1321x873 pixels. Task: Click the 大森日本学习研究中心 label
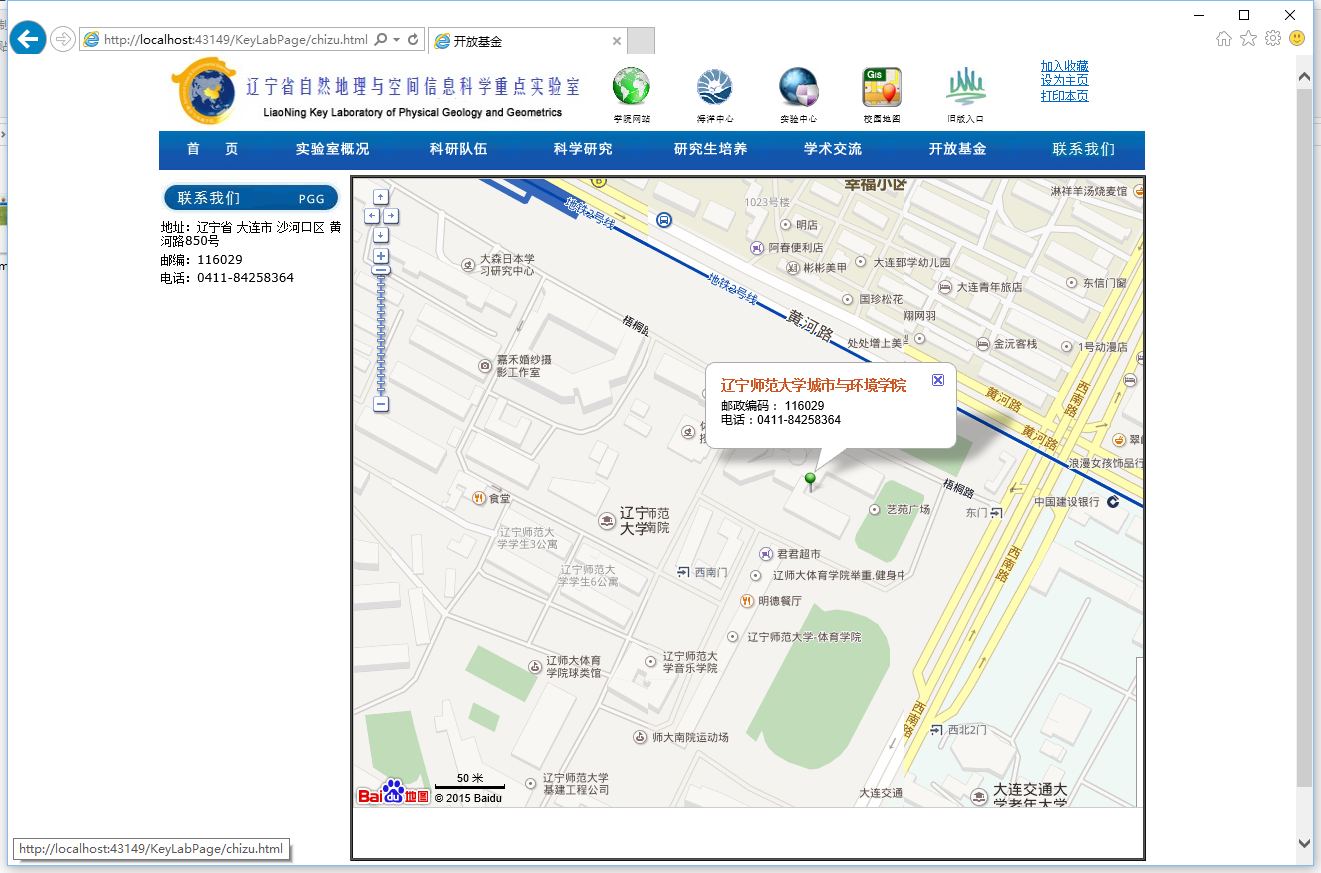point(507,265)
